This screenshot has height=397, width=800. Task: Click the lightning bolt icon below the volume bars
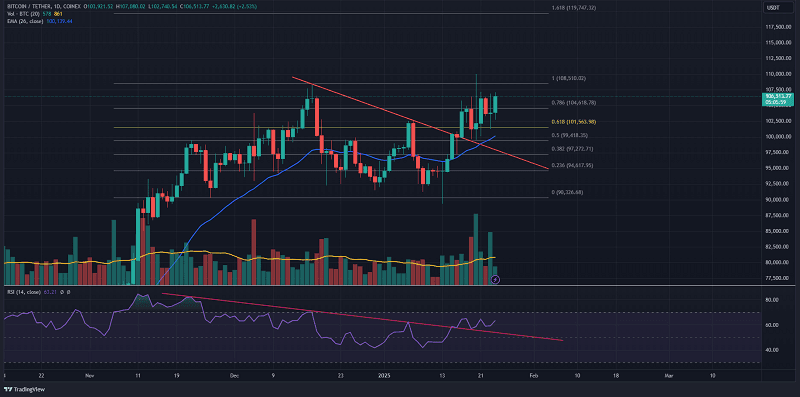(x=494, y=279)
